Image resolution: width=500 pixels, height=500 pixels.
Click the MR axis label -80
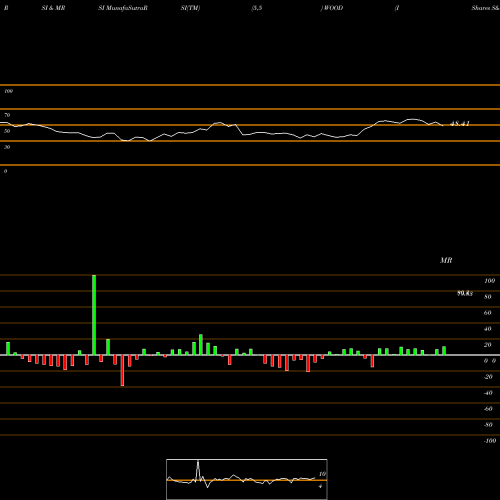tap(488, 425)
